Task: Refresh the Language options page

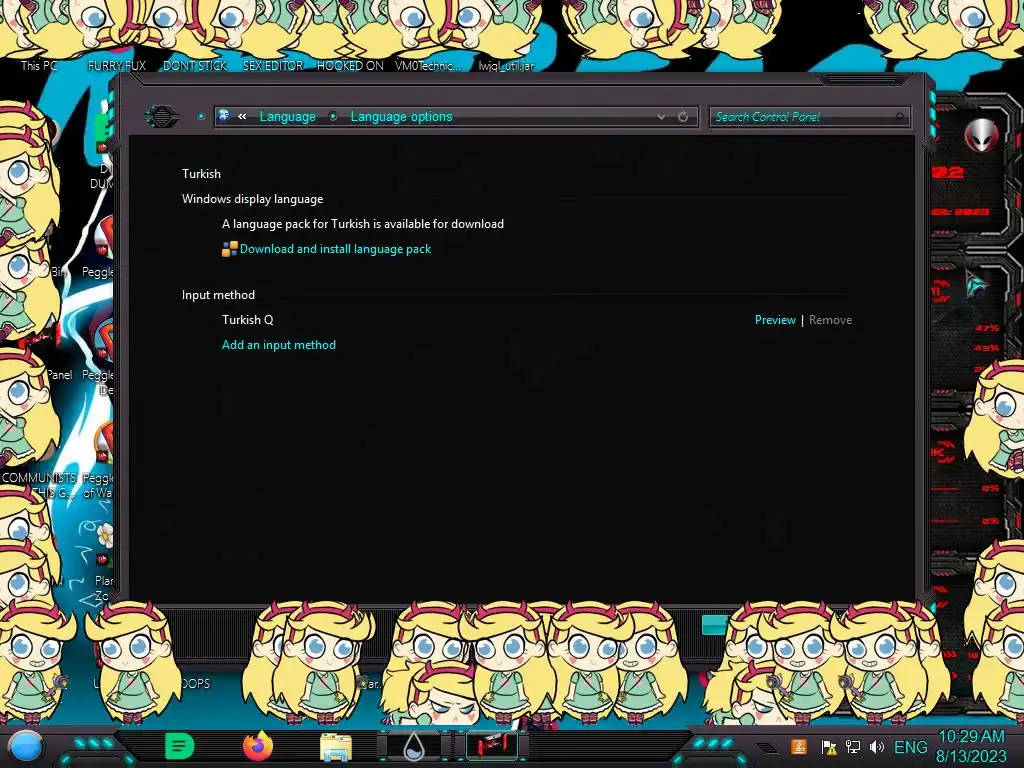Action: coord(683,117)
